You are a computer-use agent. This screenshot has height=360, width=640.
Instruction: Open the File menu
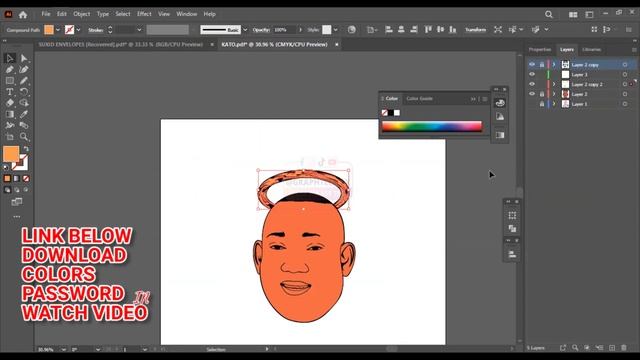point(46,14)
